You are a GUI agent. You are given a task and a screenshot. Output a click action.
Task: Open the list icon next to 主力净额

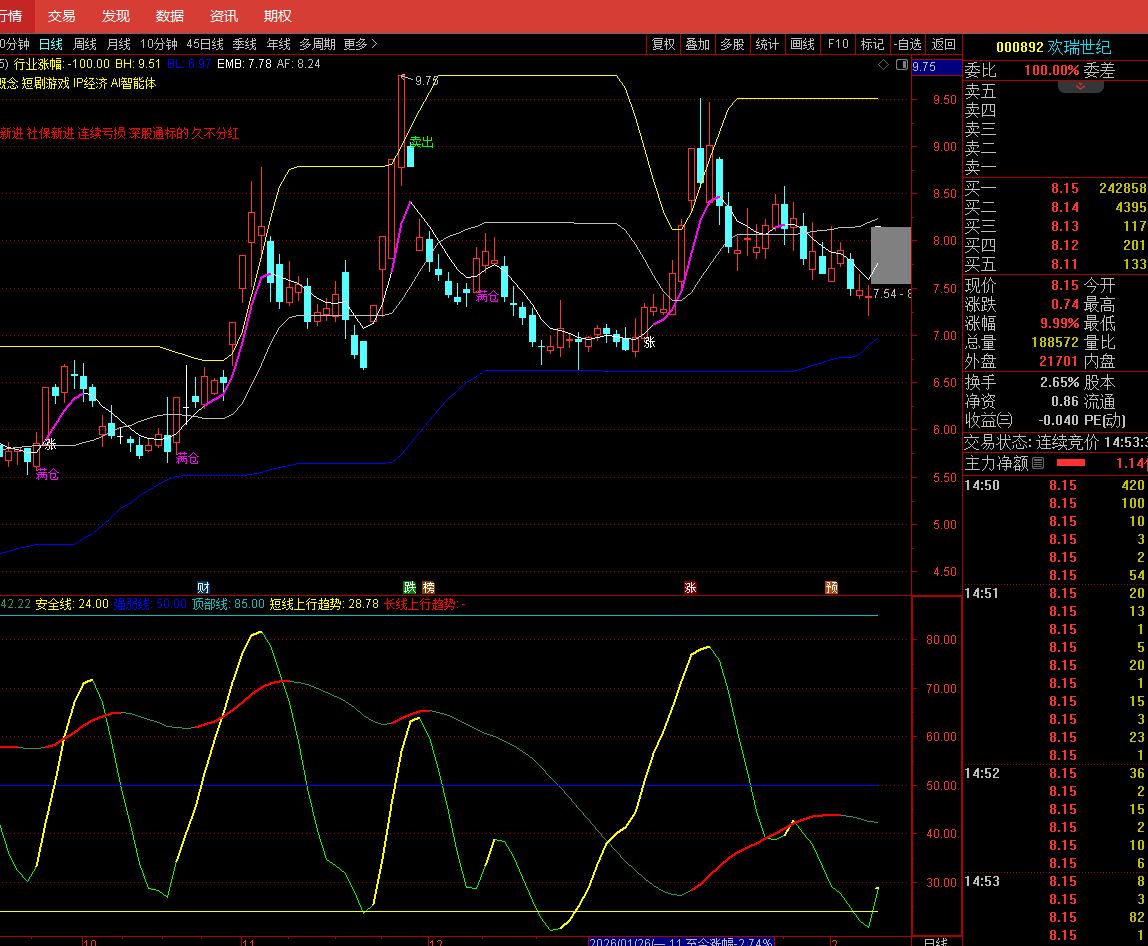(1037, 463)
